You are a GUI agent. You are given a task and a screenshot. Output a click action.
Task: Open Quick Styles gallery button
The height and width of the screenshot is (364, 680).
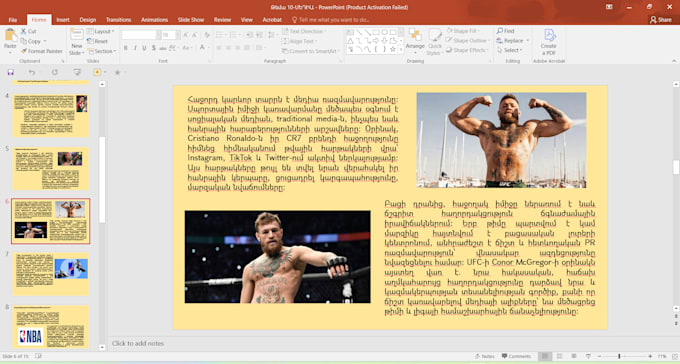click(x=435, y=42)
